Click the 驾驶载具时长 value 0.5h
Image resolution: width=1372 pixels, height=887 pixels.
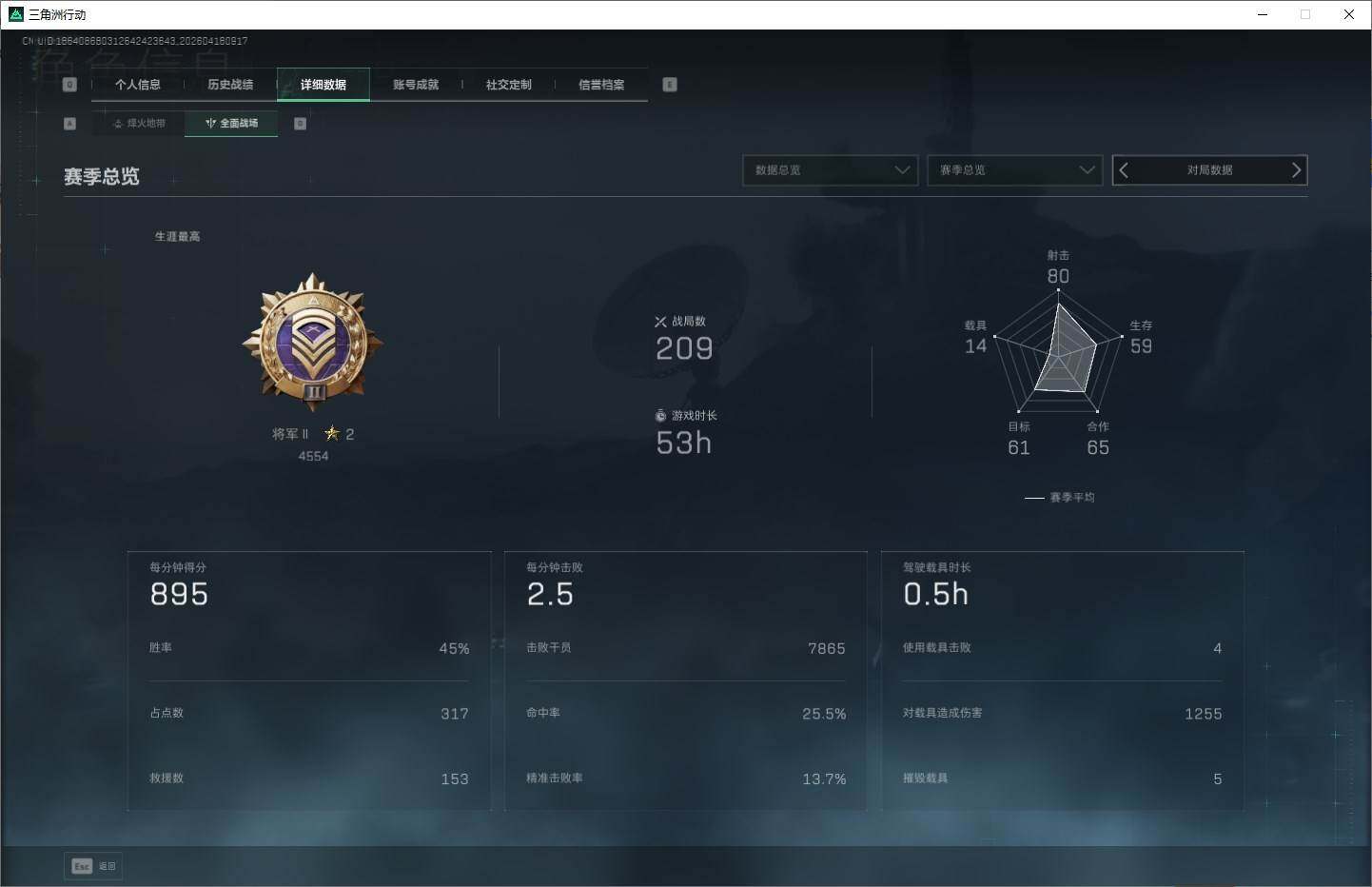(x=936, y=595)
